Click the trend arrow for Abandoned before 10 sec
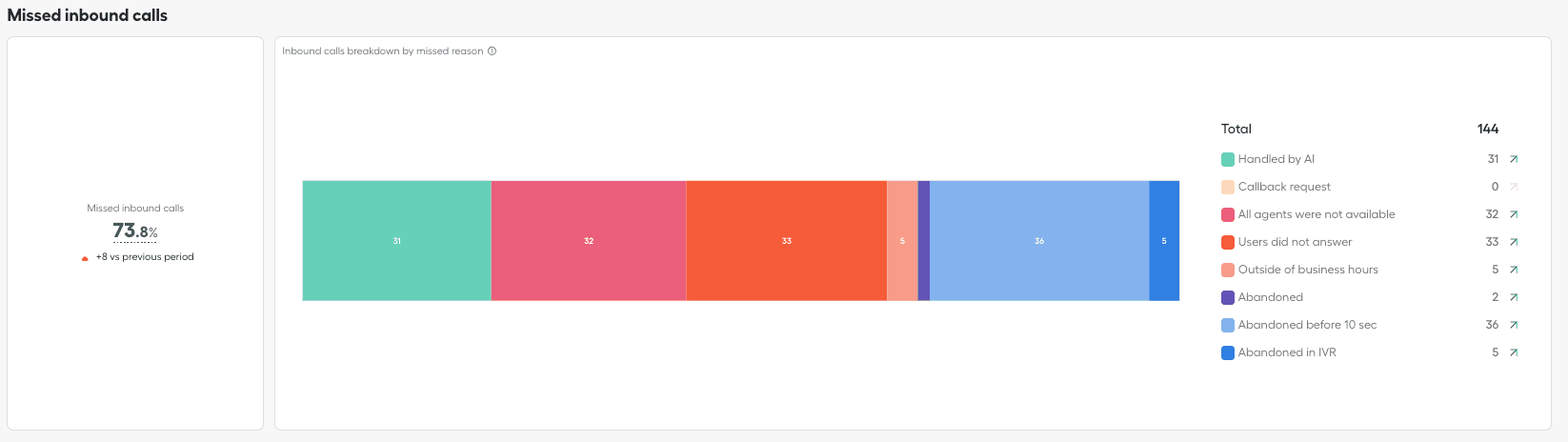 tap(1514, 325)
